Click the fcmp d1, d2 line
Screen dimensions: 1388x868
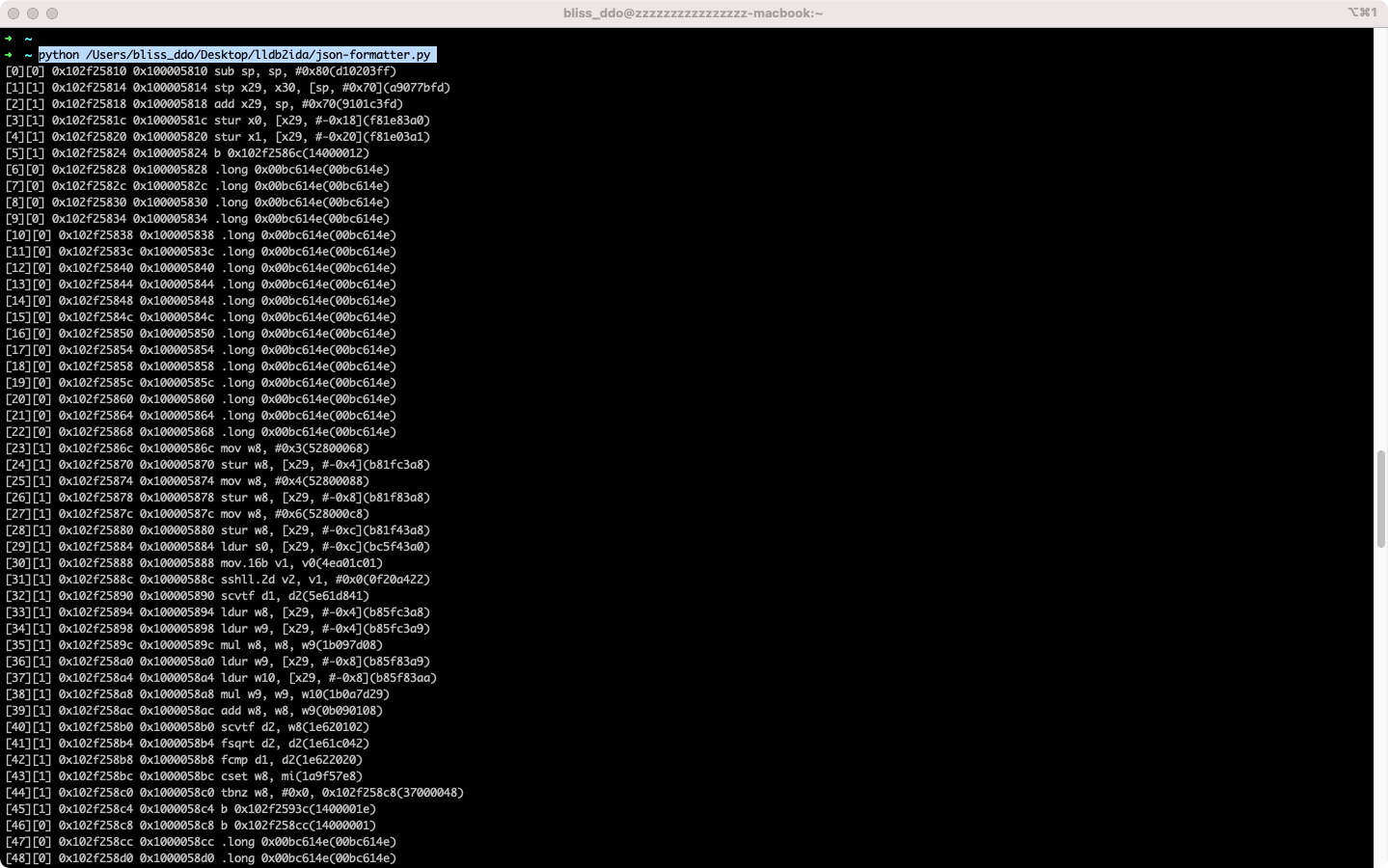[x=184, y=760]
